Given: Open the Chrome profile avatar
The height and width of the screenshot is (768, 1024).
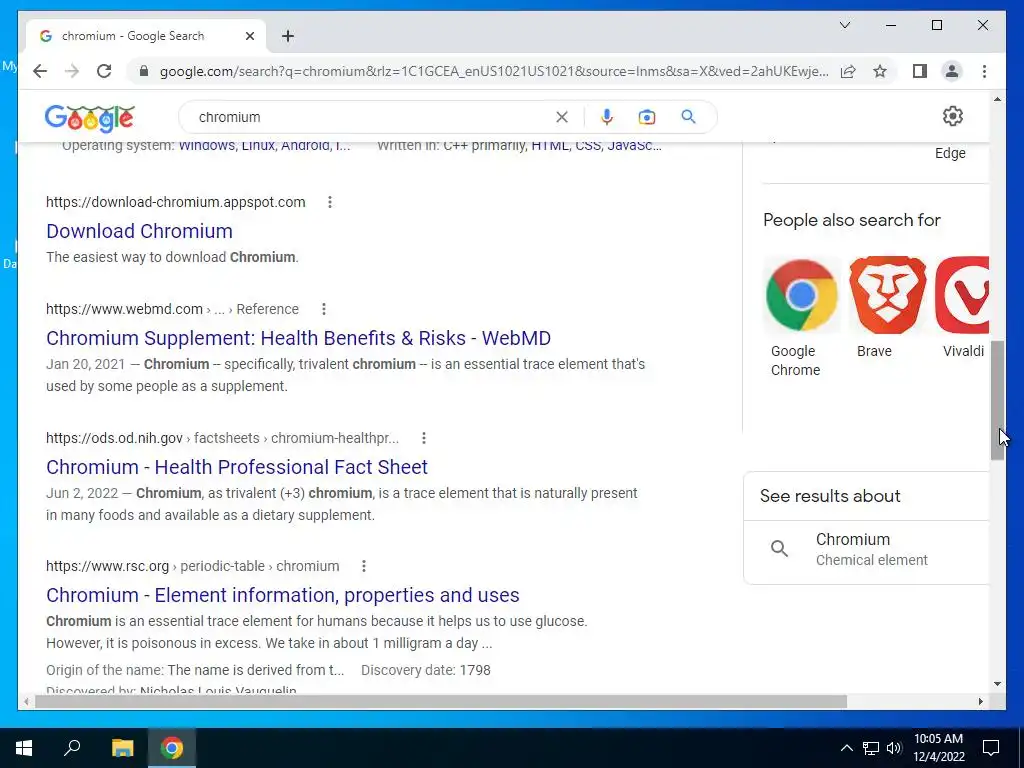Looking at the screenshot, I should (952, 71).
